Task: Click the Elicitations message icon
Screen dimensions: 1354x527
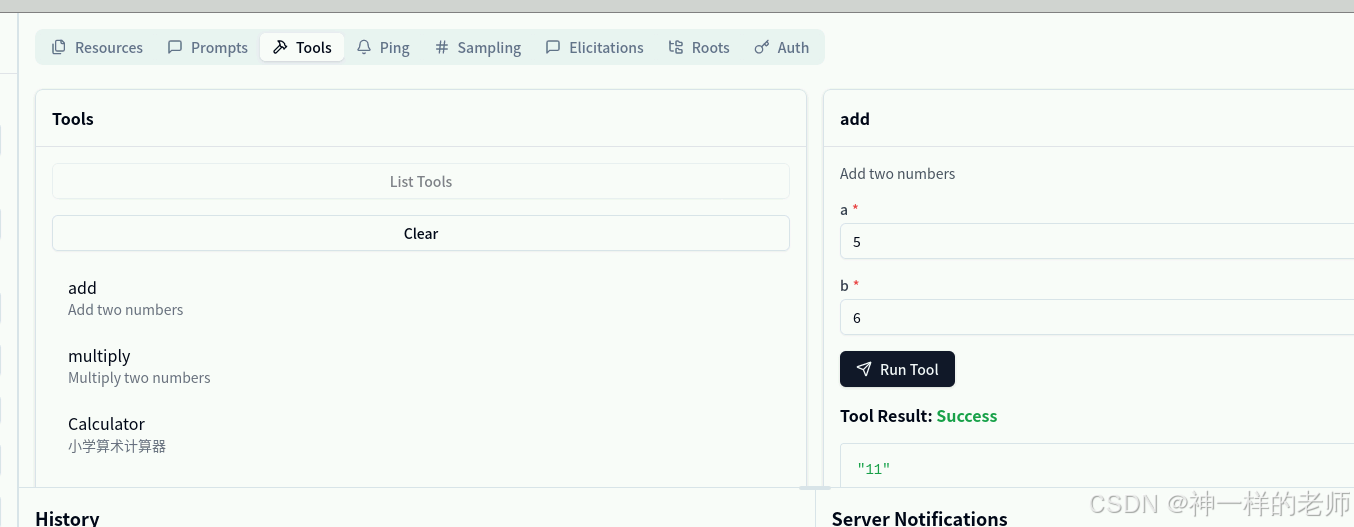Action: (553, 47)
